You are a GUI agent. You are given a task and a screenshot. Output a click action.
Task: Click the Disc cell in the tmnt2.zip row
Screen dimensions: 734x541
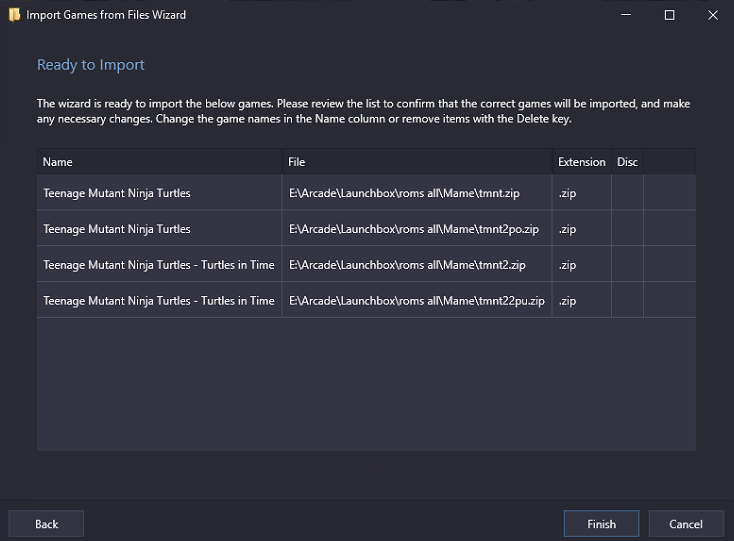(627, 265)
